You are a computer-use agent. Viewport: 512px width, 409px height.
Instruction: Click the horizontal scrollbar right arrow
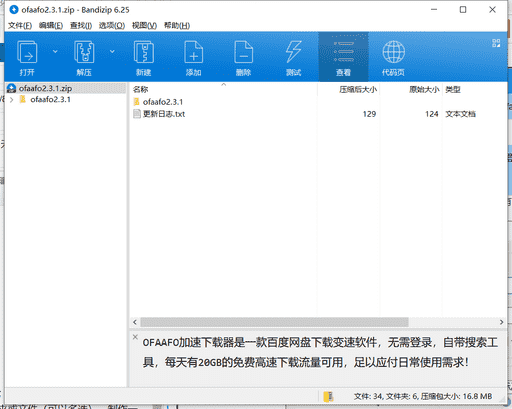501,322
